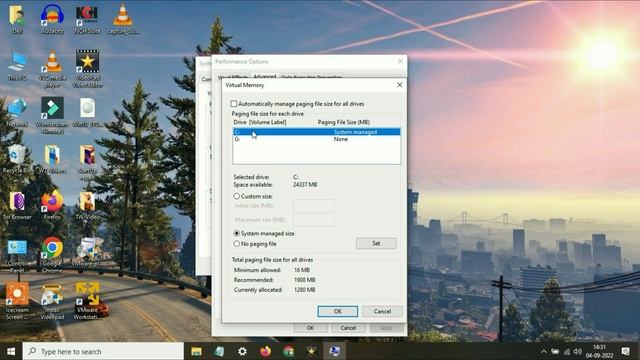Image resolution: width=640 pixels, height=360 pixels.
Task: Open the VLC media player desktop shortcut
Action: [52, 69]
